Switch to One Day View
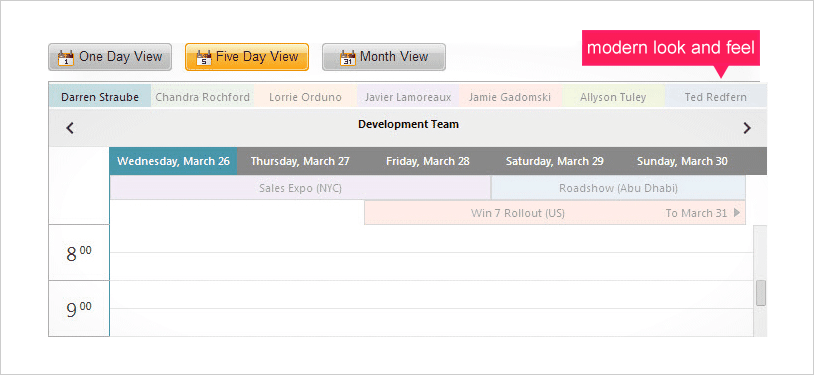The width and height of the screenshot is (814, 375). 110,57
